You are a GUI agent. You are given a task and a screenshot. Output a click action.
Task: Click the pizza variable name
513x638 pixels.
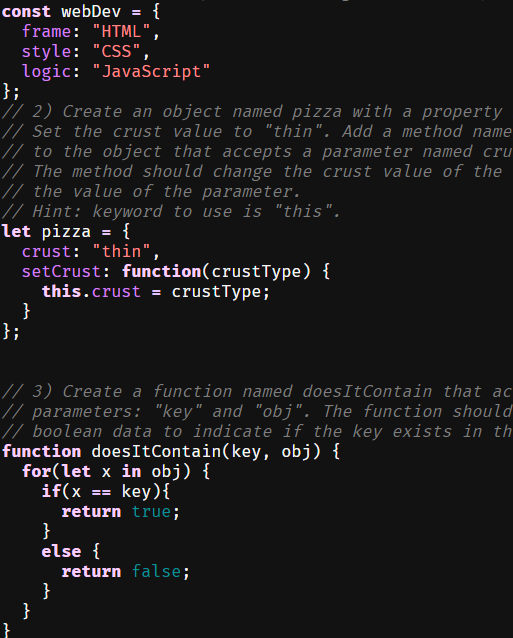tap(66, 232)
